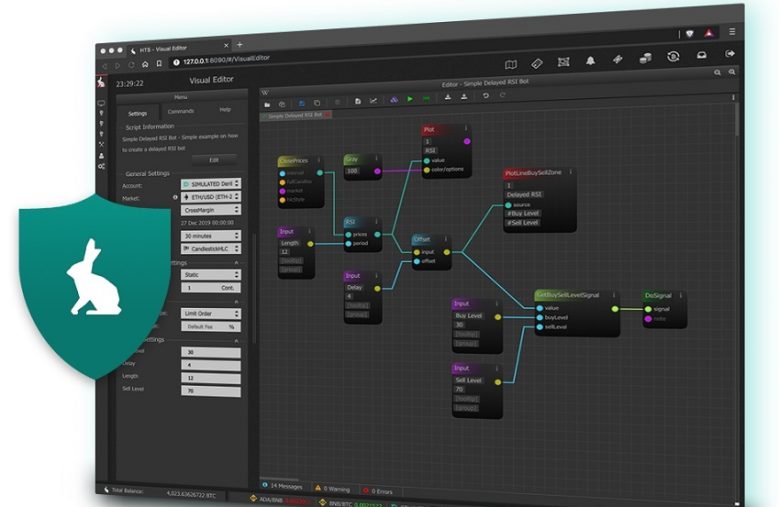The width and height of the screenshot is (780, 507).
Task: Open the browser hamburger menu
Action: [732, 31]
